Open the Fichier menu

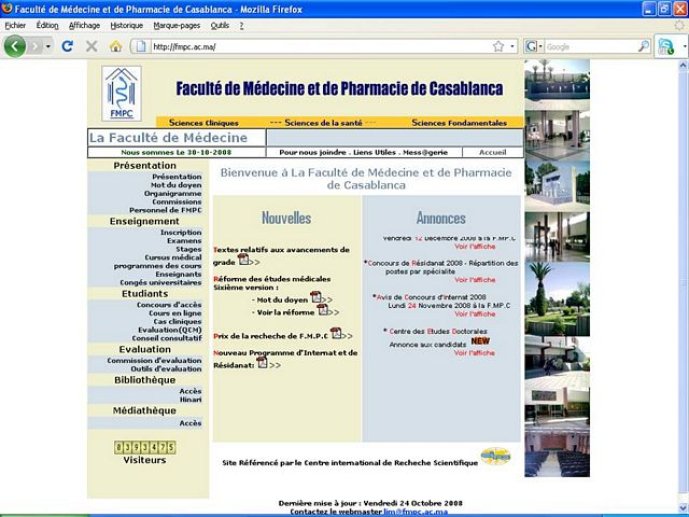pyautogui.click(x=15, y=25)
